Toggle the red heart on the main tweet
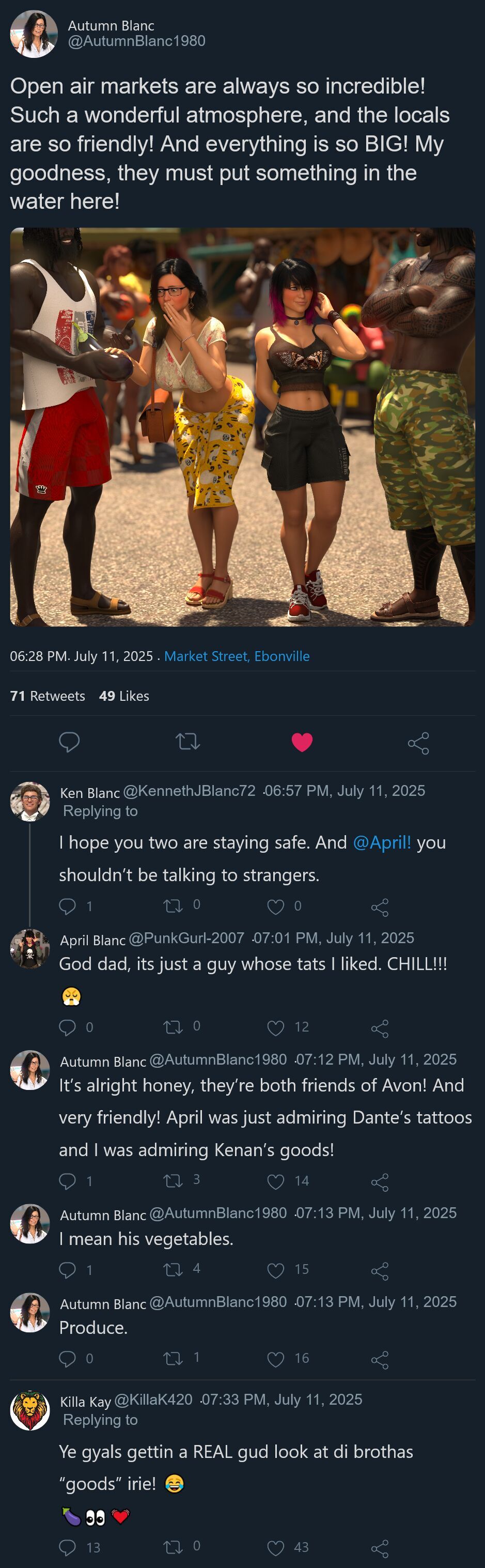This screenshot has width=485, height=1568. (302, 742)
